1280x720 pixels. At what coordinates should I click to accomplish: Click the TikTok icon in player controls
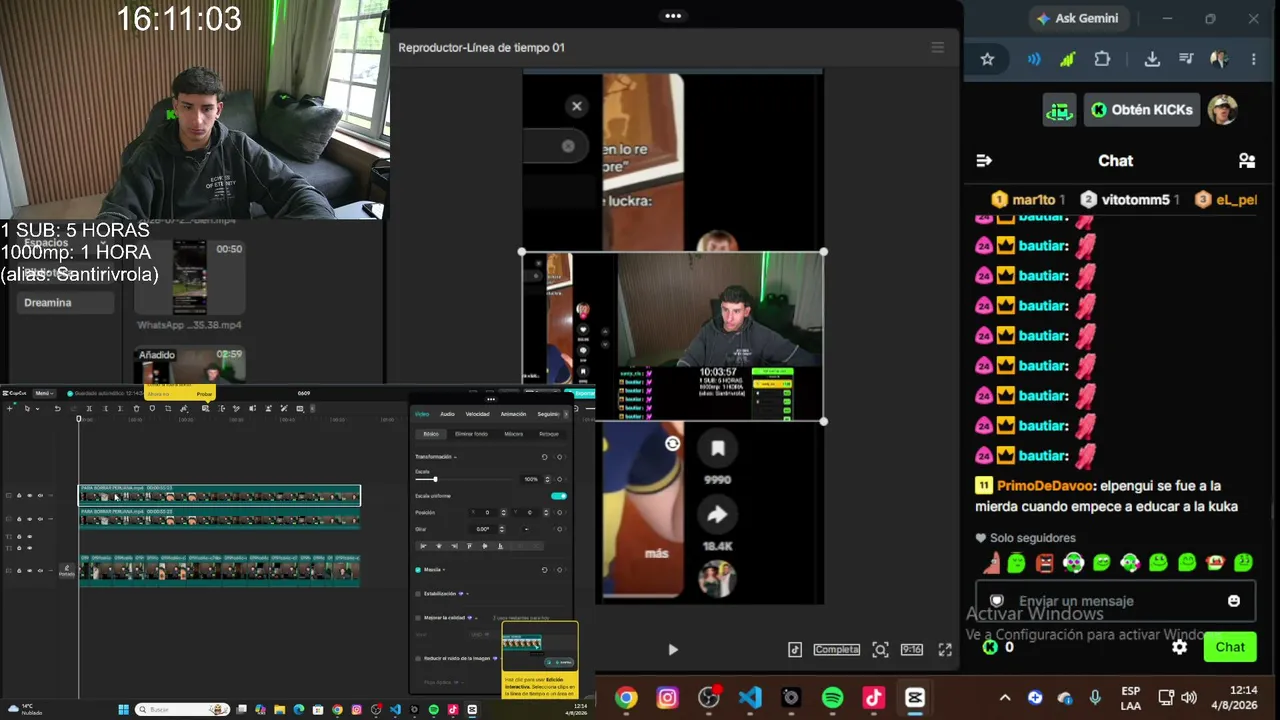coord(795,649)
